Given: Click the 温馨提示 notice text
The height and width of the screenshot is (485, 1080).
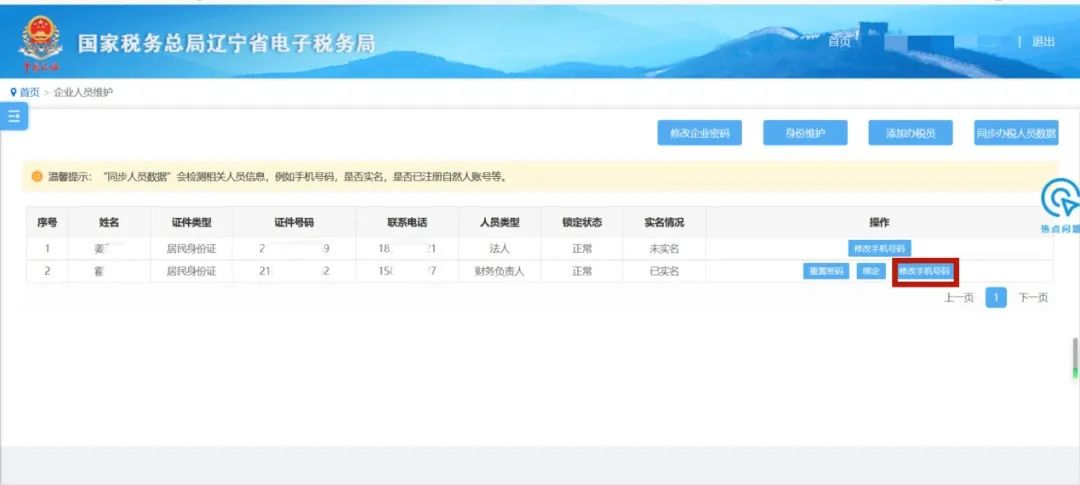Looking at the screenshot, I should coord(278,177).
